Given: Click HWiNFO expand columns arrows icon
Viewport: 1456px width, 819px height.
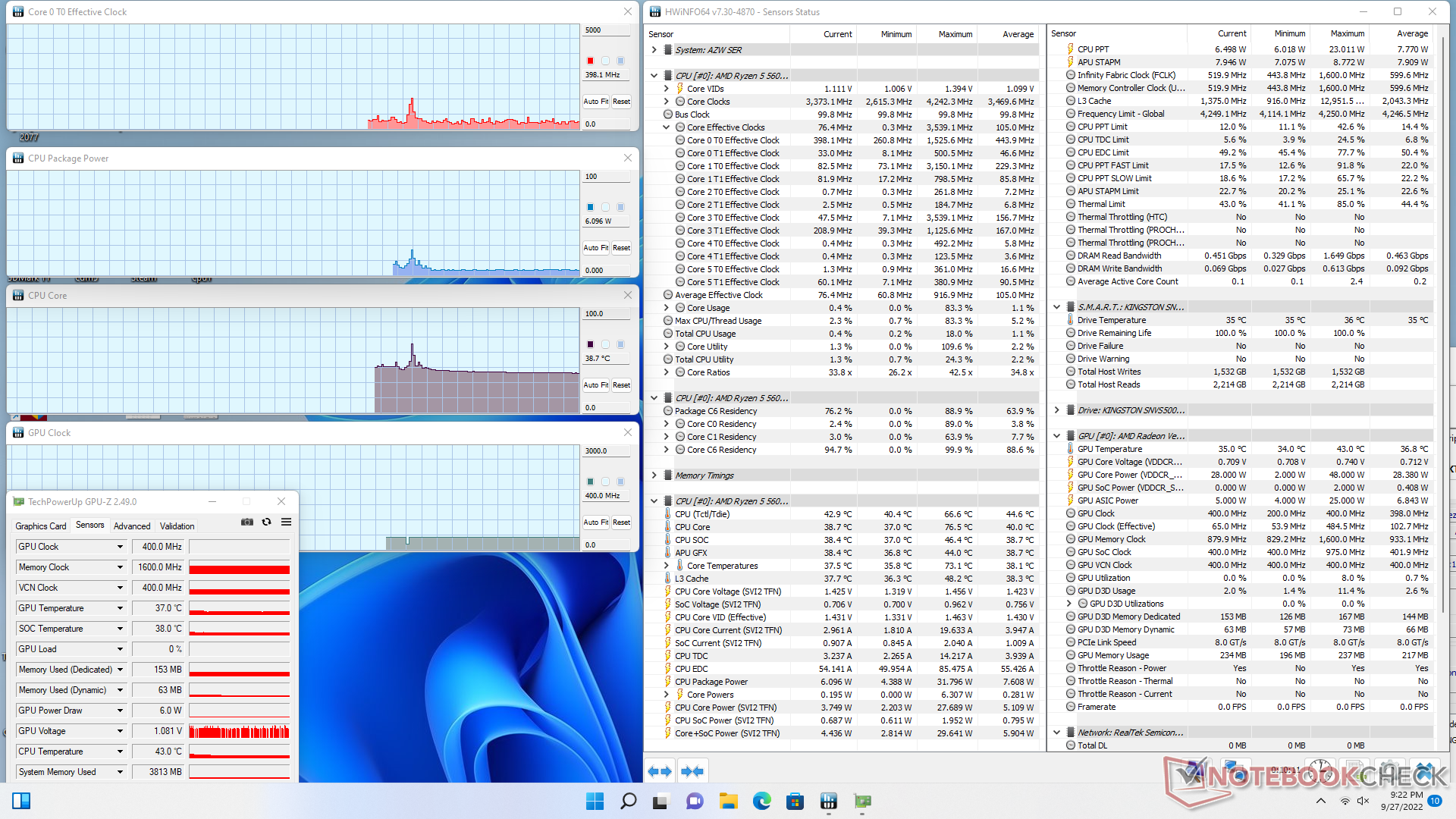Looking at the screenshot, I should pyautogui.click(x=659, y=771).
